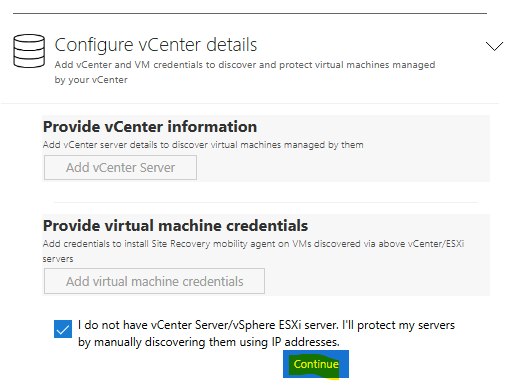Collapse the Configure vCenter details chevron
The width and height of the screenshot is (515, 388).
494,46
